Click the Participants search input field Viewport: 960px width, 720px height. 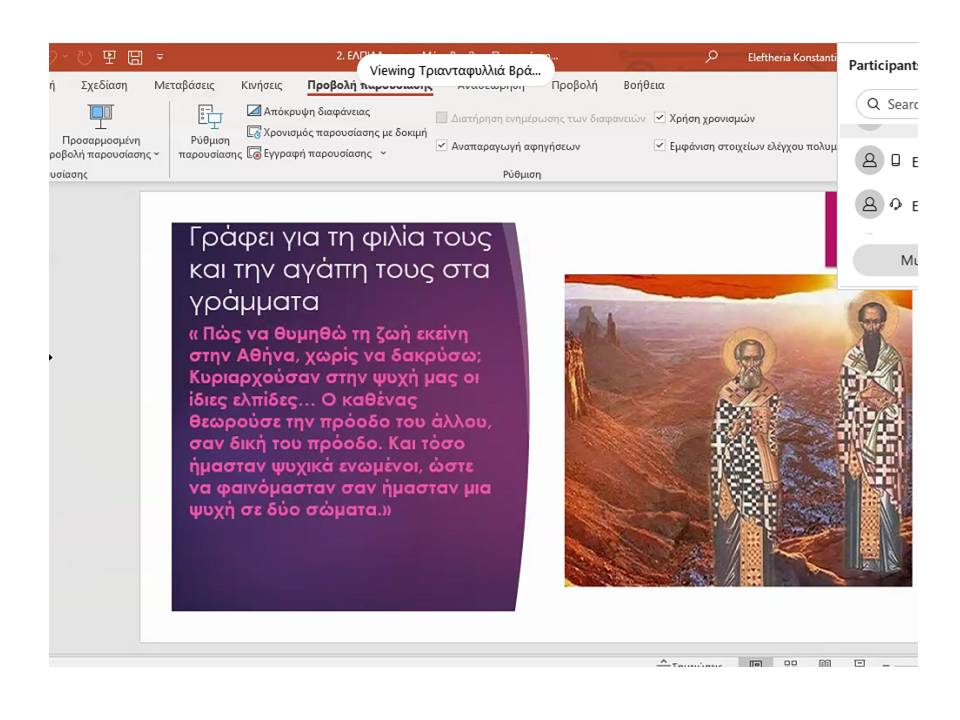[x=900, y=104]
